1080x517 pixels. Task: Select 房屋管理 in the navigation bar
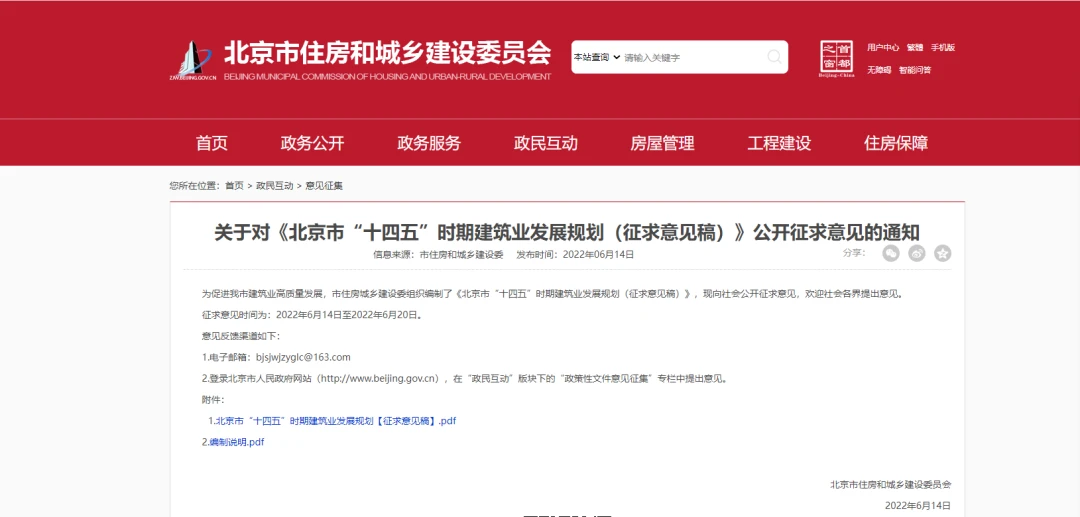click(662, 143)
